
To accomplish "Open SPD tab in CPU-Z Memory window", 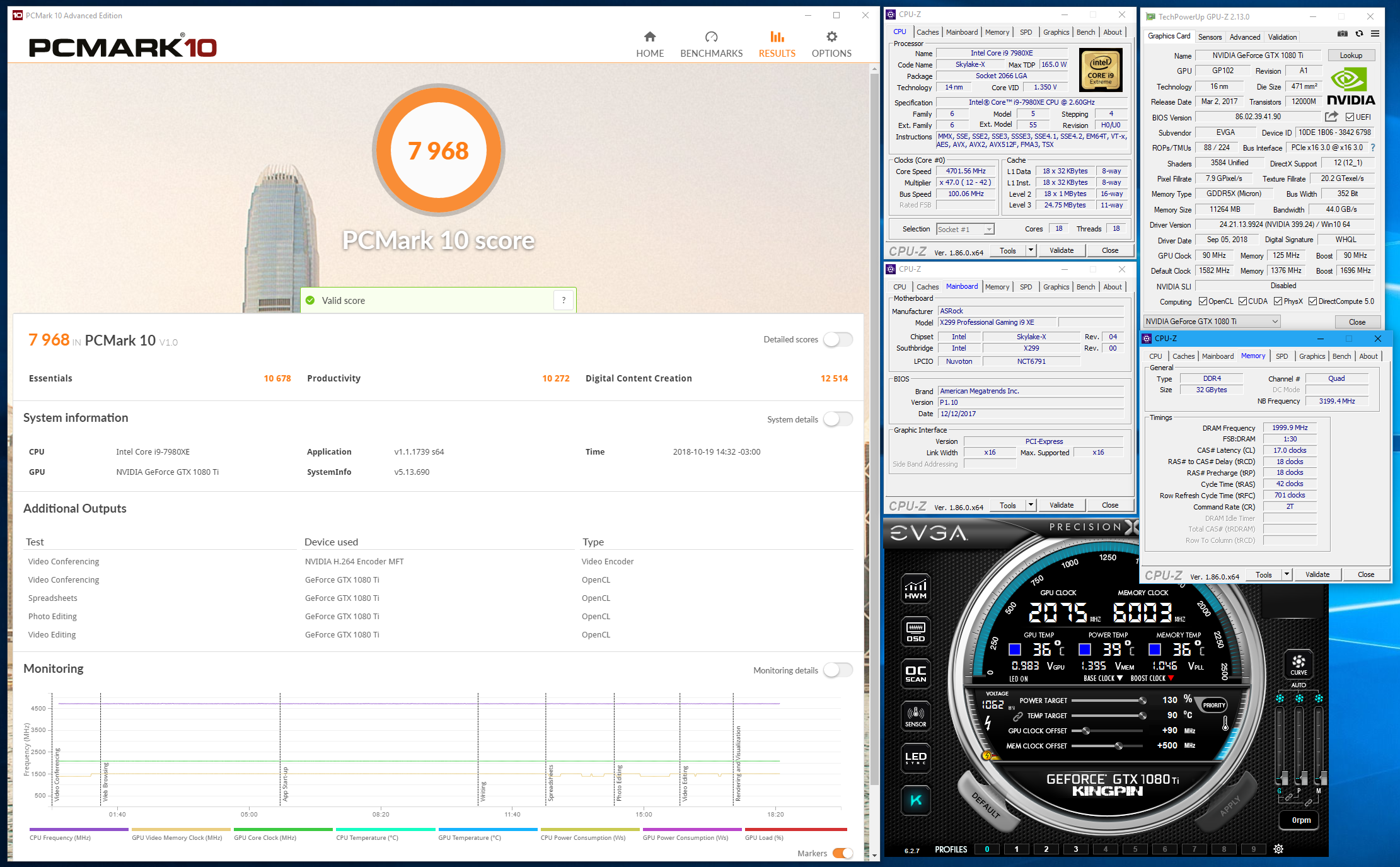I will (1281, 356).
